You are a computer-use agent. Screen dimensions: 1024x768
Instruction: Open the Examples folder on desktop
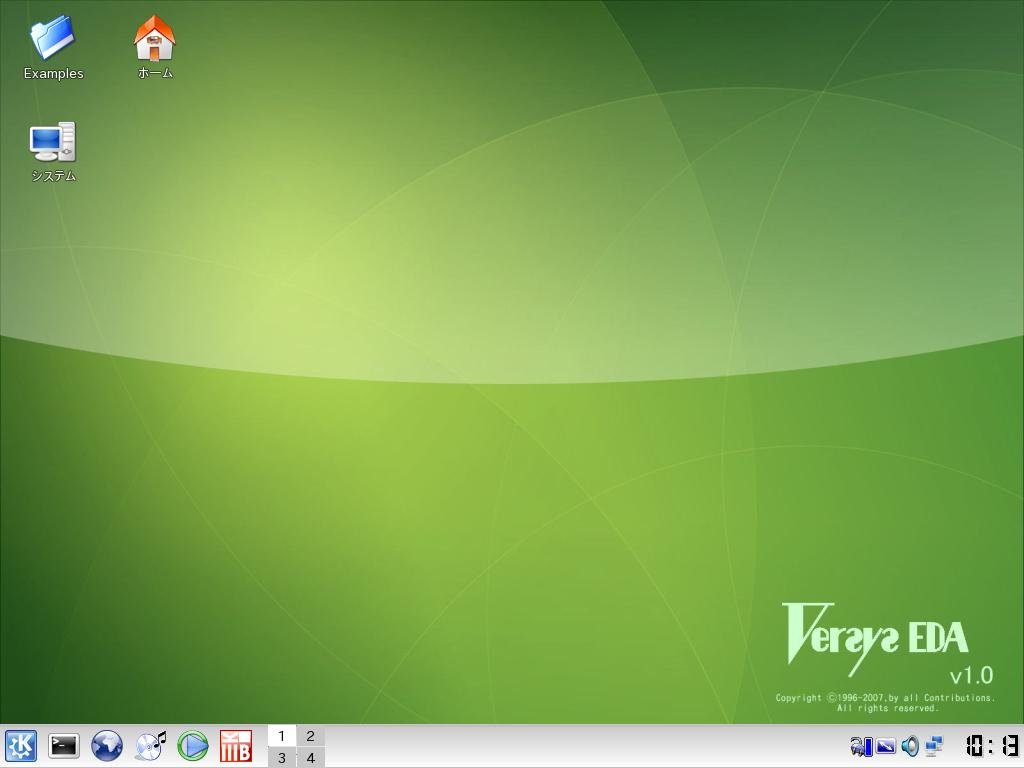53,38
